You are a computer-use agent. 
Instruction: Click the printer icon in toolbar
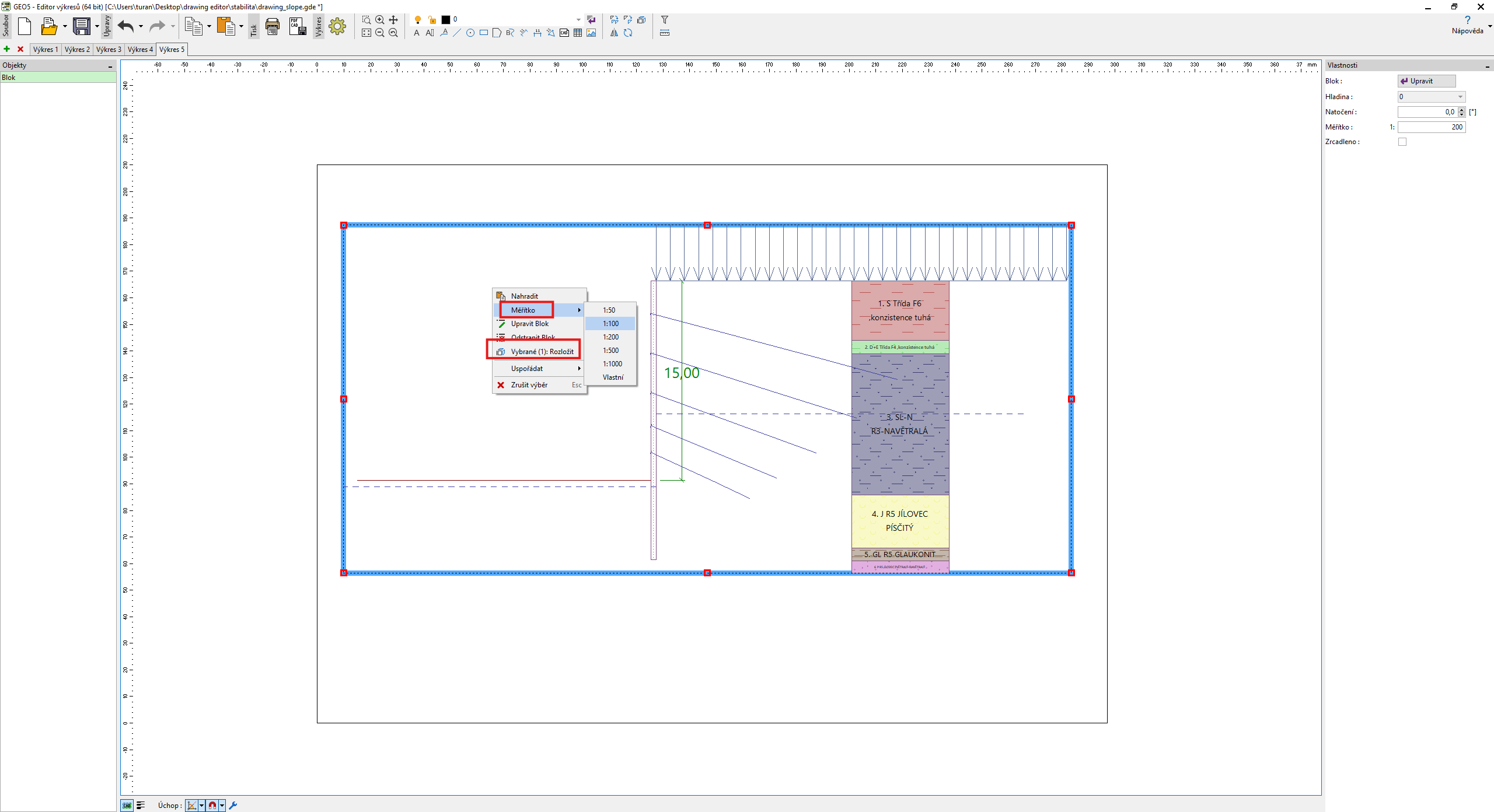click(272, 26)
